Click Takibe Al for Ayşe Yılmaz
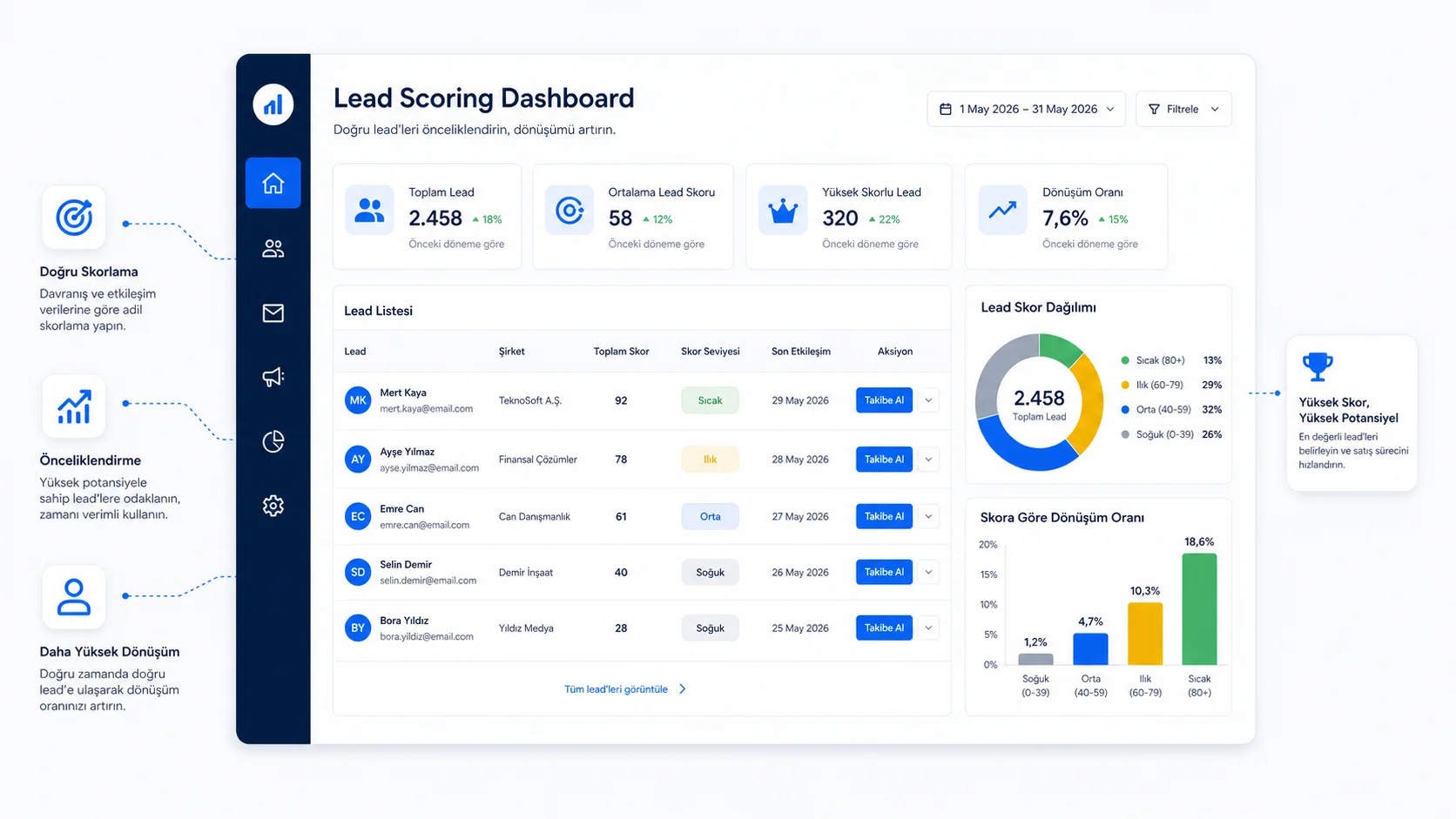This screenshot has height=819, width=1456. (884, 459)
